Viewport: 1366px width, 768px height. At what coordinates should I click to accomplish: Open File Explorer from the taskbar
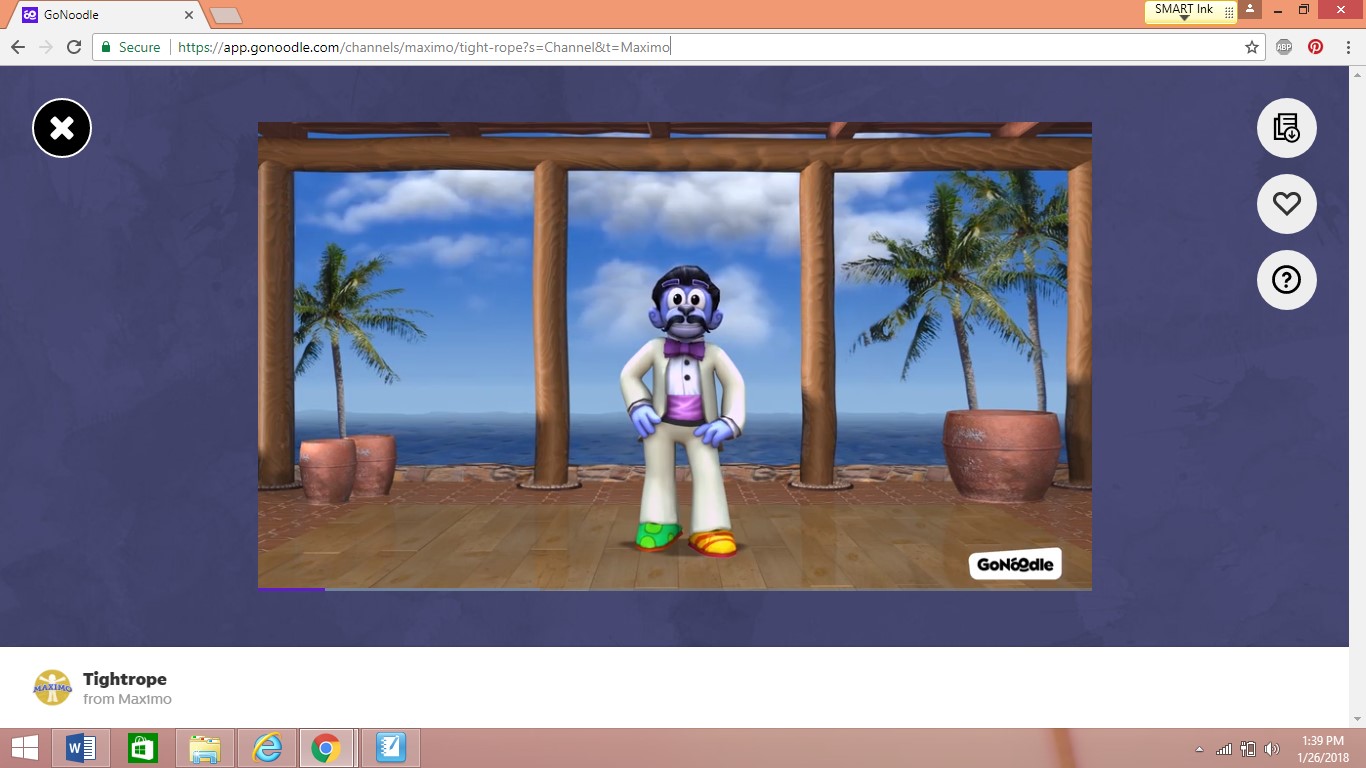coord(205,748)
